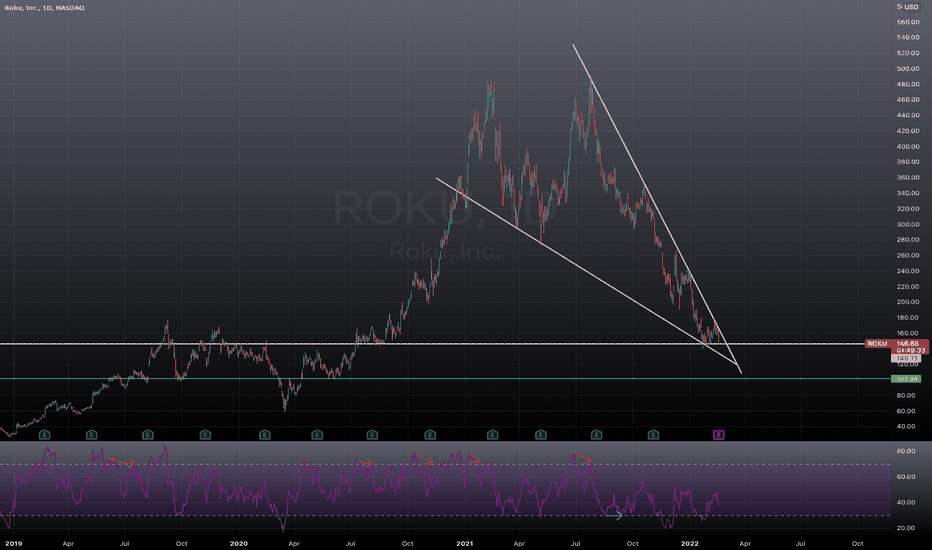This screenshot has width=932, height=550.
Task: Open the February 2020 earnings E marker
Action: (x=265, y=435)
